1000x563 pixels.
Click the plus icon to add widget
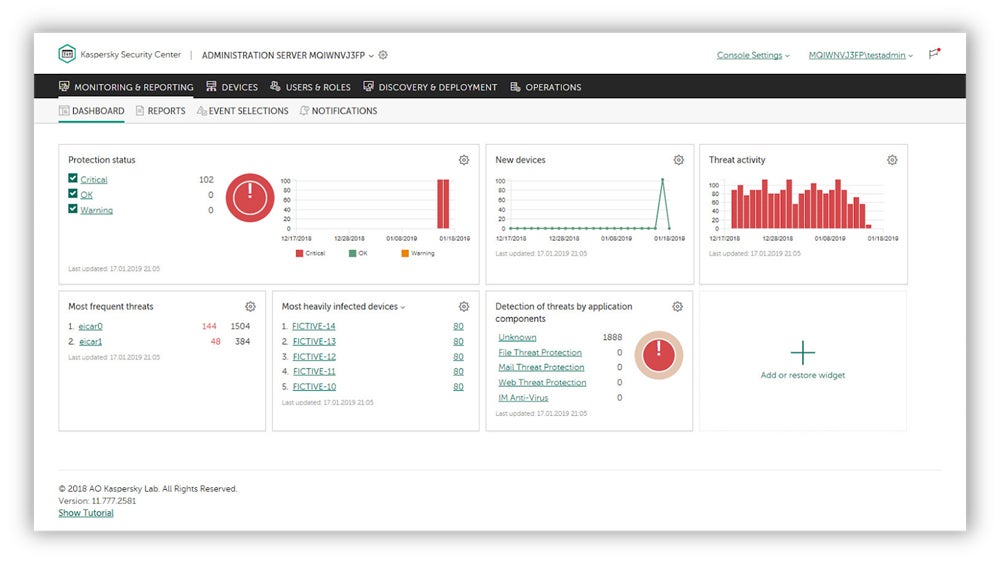[802, 352]
